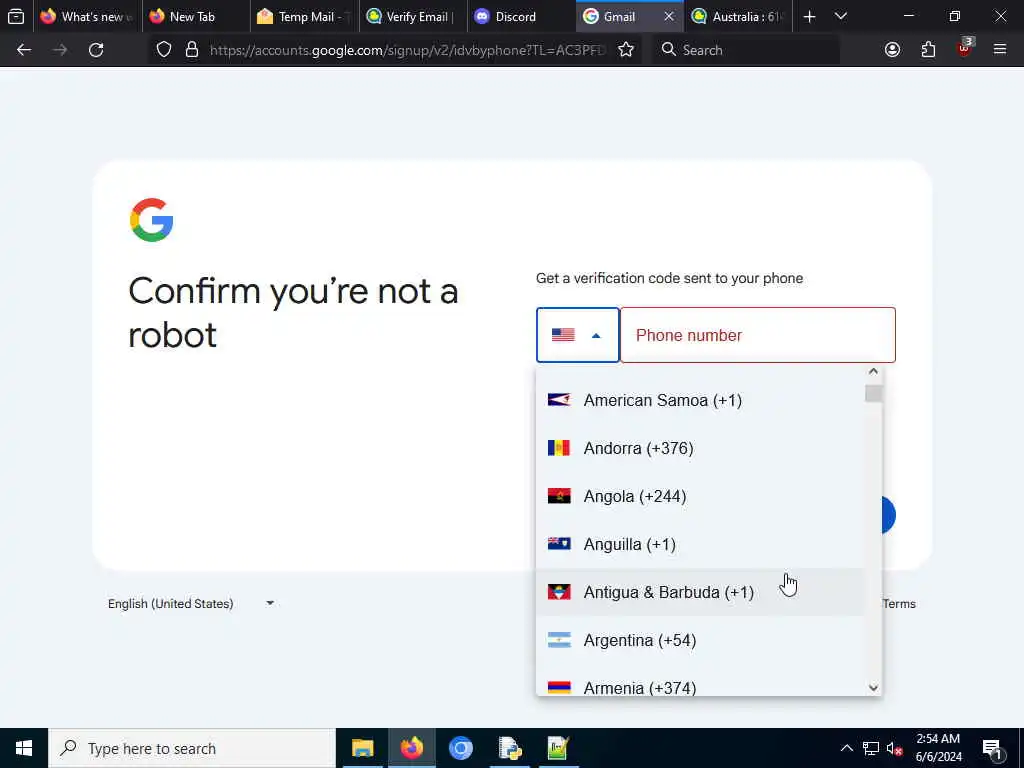This screenshot has width=1024, height=768.
Task: Select Antigua & Barbuda (+1)
Action: [699, 592]
